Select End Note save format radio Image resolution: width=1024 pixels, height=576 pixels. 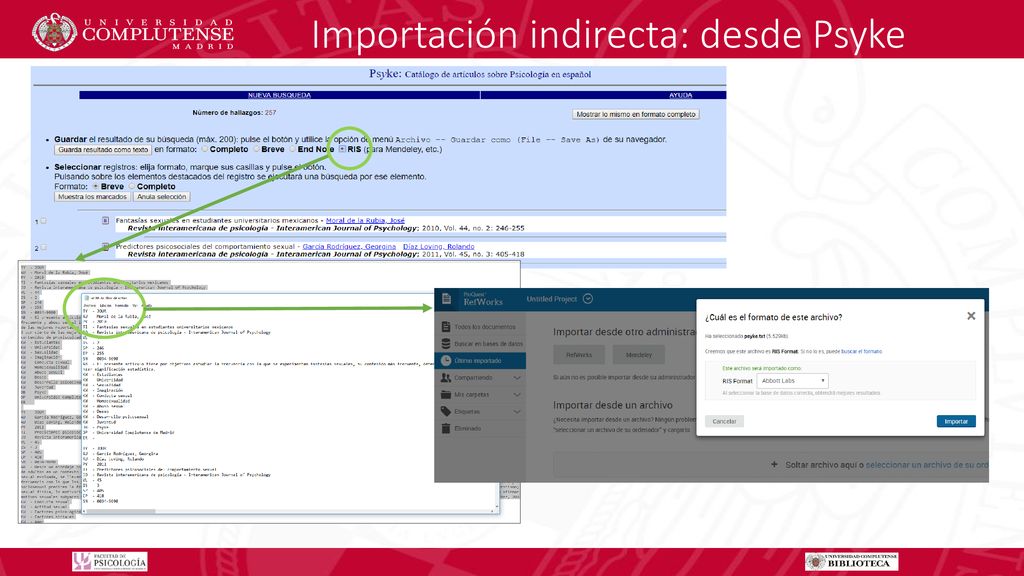[x=293, y=149]
